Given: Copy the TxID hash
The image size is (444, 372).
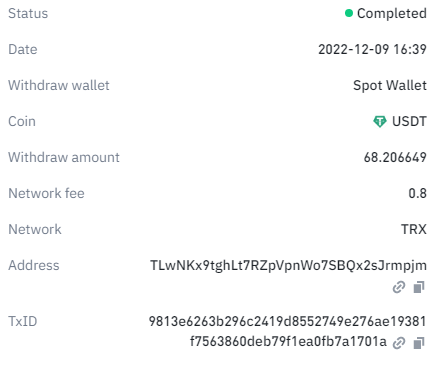Looking at the screenshot, I should point(419,343).
